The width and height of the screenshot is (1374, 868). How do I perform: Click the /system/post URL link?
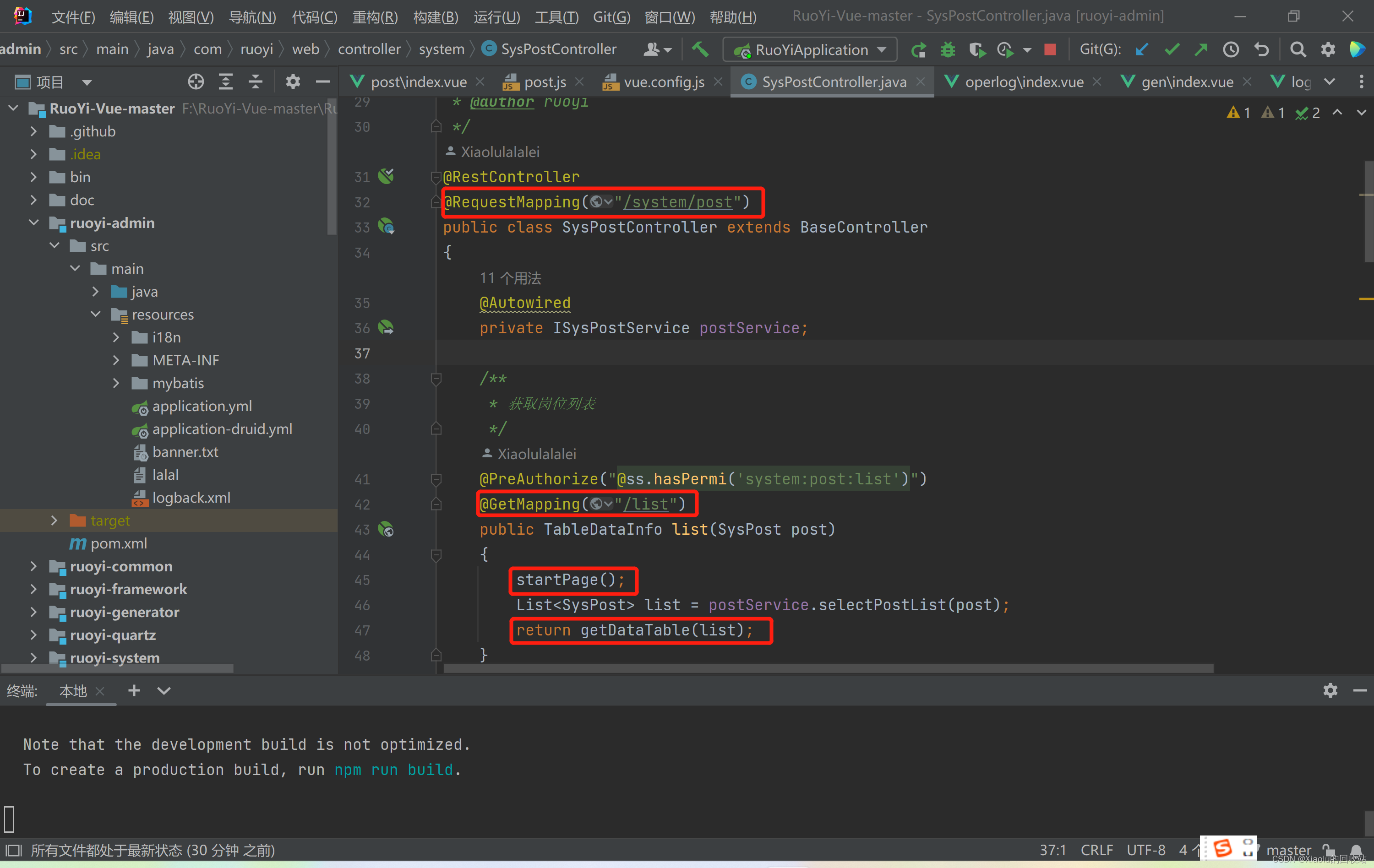coord(678,202)
